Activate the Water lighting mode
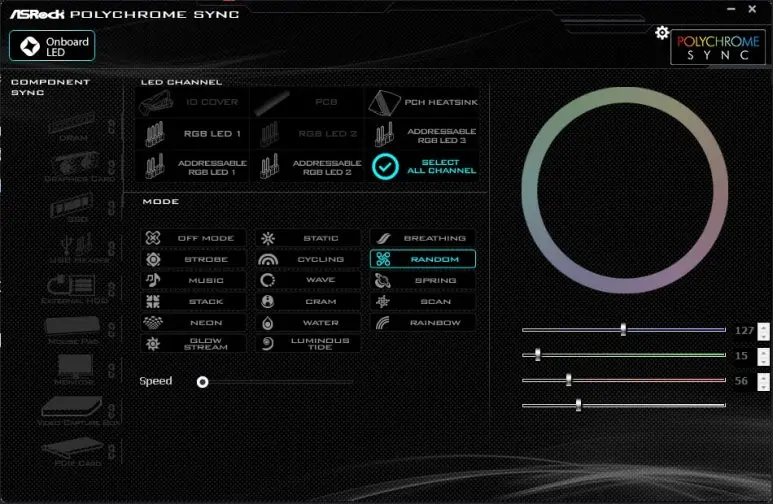 tap(308, 323)
